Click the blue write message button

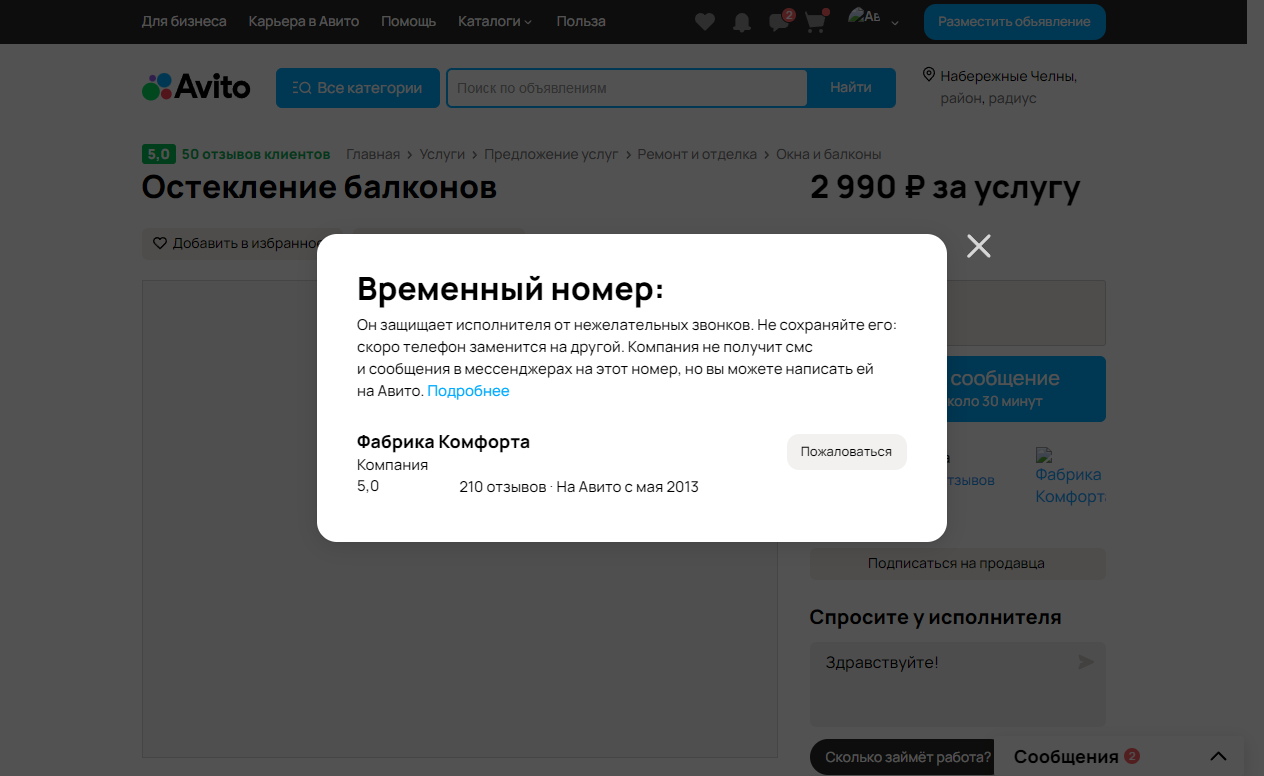pyautogui.click(x=1026, y=388)
